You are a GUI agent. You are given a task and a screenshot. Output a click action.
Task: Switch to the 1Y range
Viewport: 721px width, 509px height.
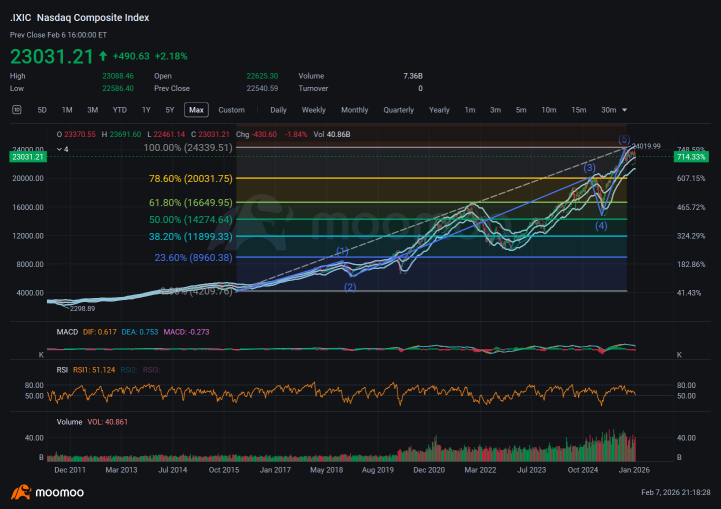[146, 110]
